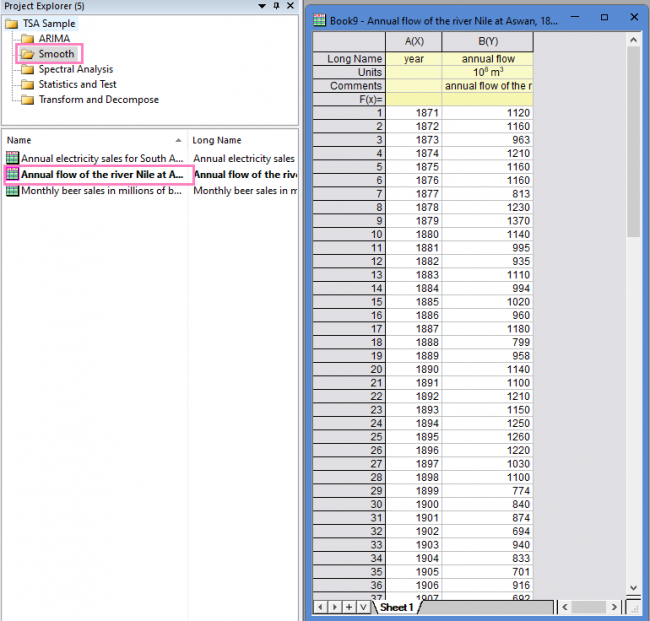
Task: Open the Smooth folder in Project Explorer
Action: tap(56, 54)
